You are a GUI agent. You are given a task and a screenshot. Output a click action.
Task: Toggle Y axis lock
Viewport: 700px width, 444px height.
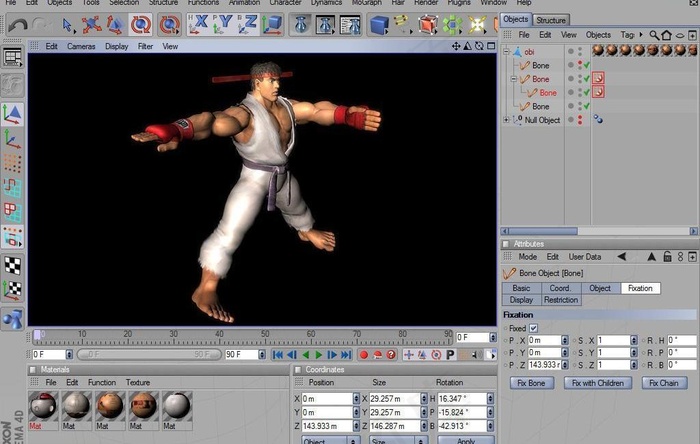222,24
